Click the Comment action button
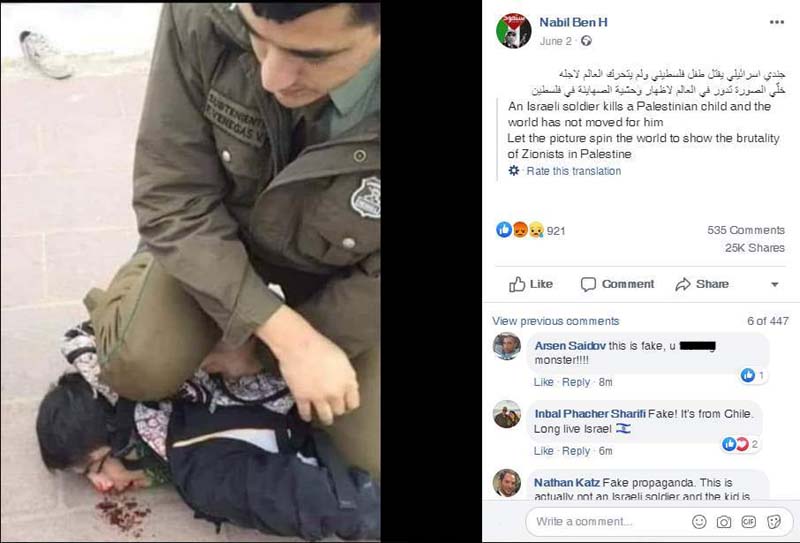 (617, 284)
